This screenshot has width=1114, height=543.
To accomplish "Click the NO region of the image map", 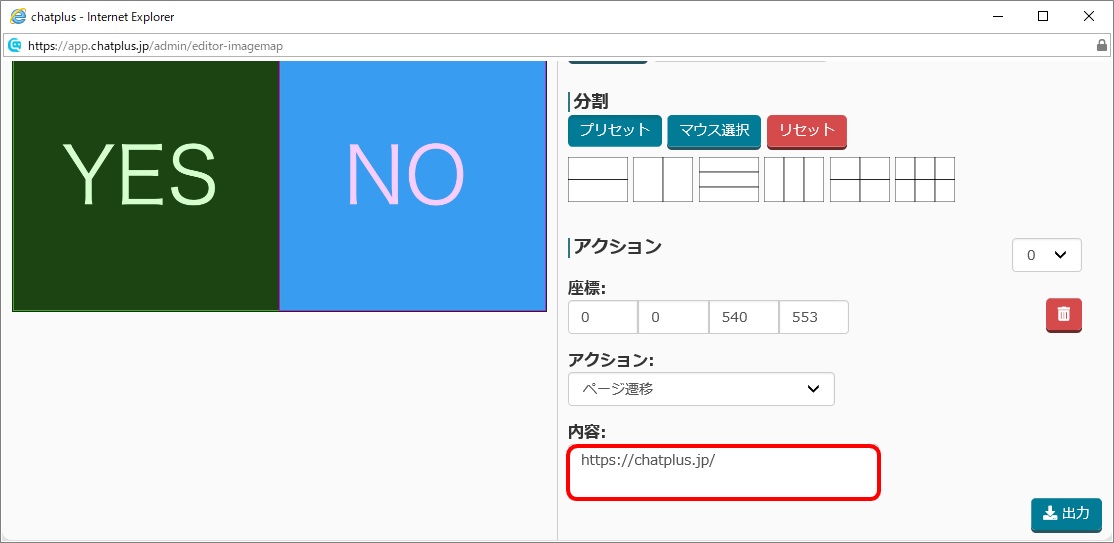I will point(413,185).
